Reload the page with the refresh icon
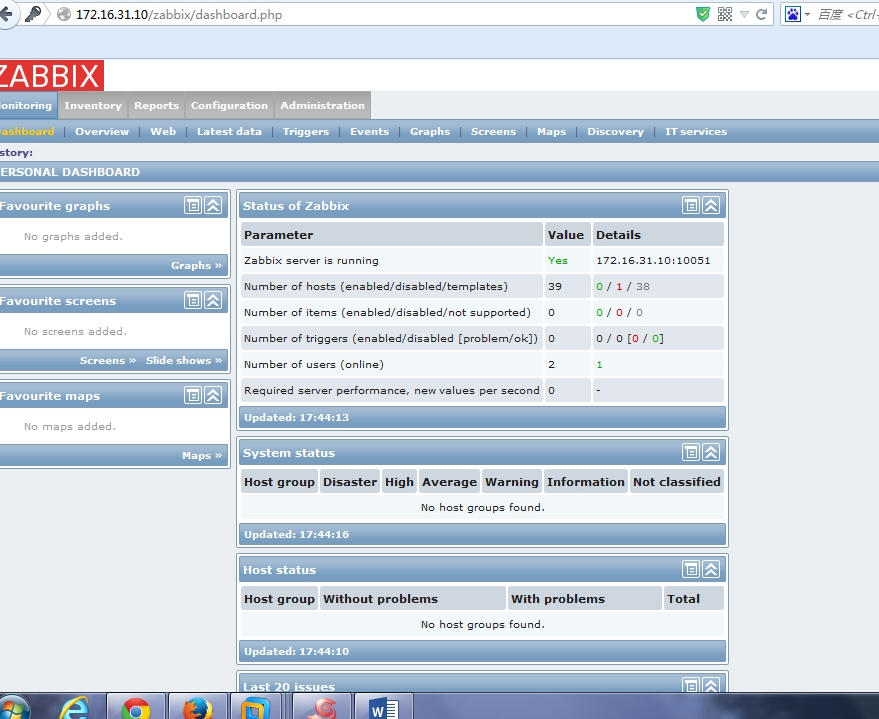 pyautogui.click(x=761, y=14)
